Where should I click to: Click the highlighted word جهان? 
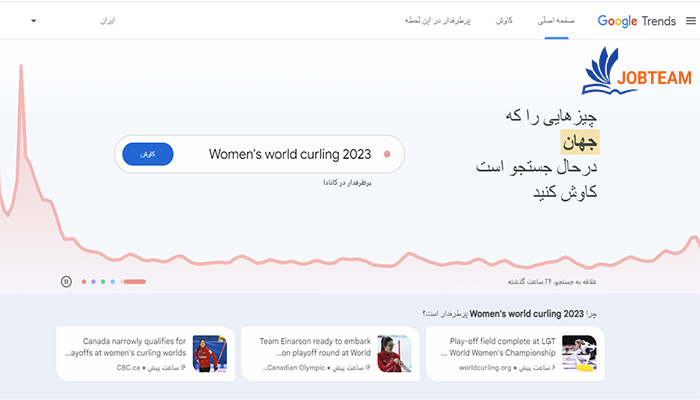(580, 142)
